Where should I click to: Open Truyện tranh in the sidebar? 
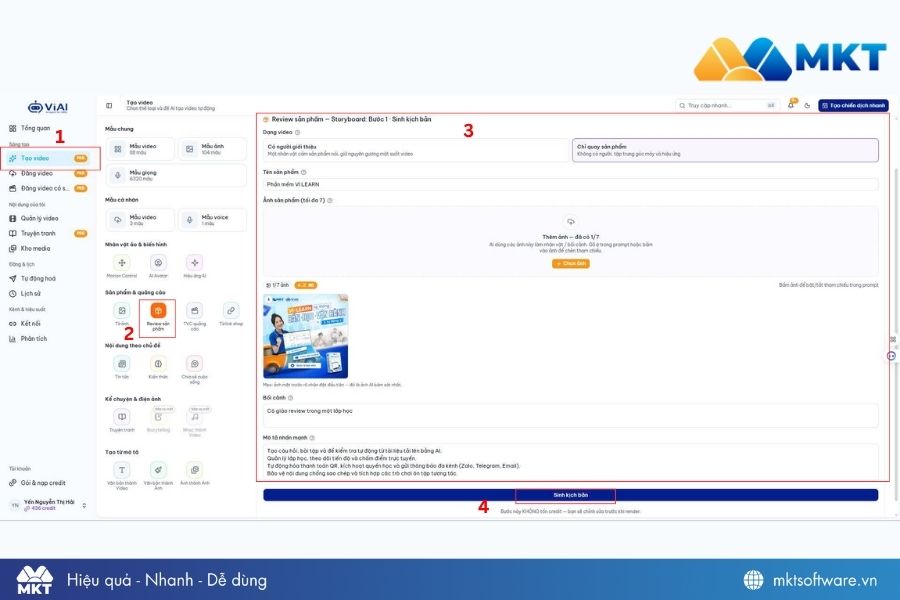point(46,233)
